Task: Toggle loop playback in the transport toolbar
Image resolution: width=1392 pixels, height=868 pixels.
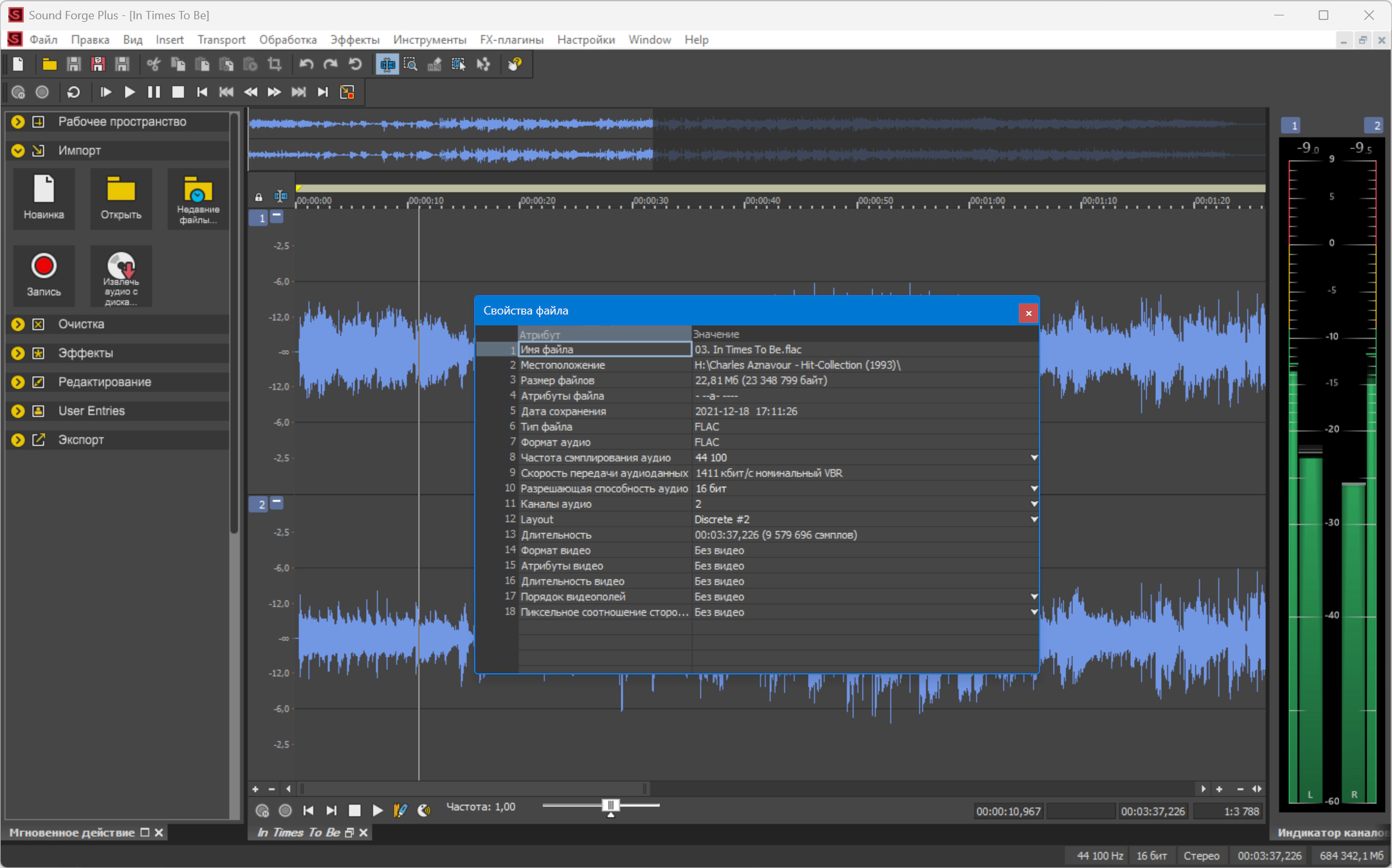Action: coord(73,93)
